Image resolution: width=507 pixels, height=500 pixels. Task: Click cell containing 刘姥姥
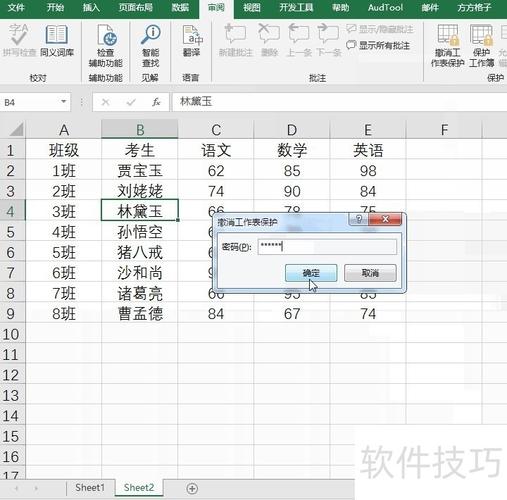[x=140, y=191]
